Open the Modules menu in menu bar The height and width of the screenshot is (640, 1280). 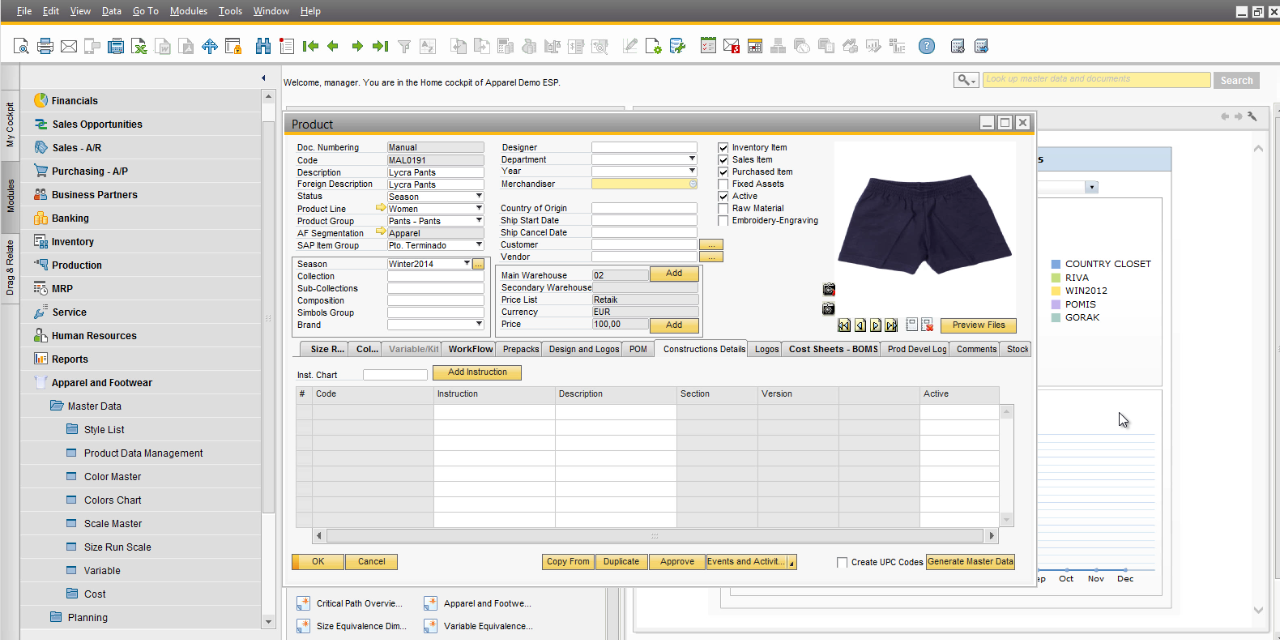pos(188,11)
